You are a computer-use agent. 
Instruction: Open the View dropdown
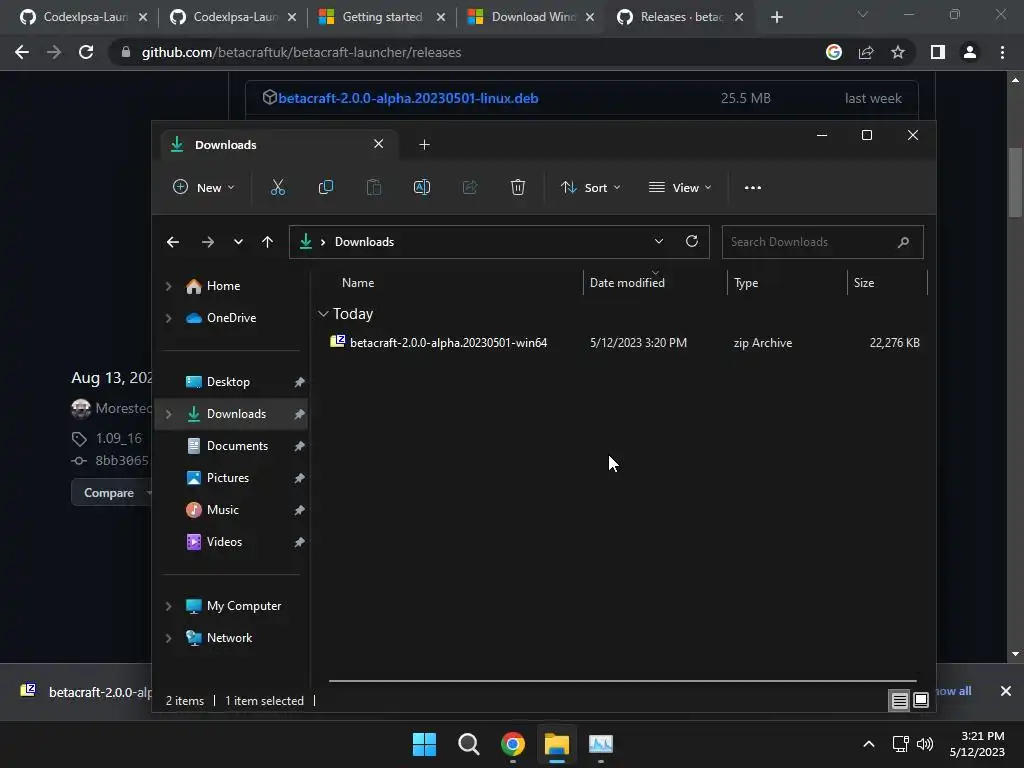coord(680,187)
